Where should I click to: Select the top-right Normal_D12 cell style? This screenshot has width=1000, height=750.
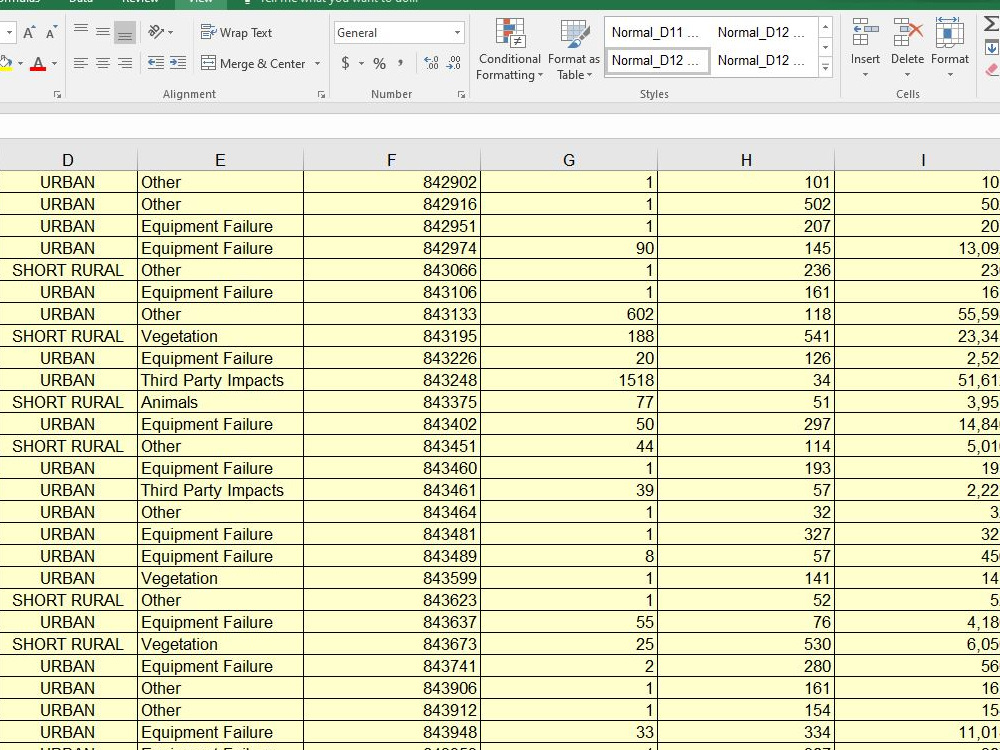click(762, 33)
